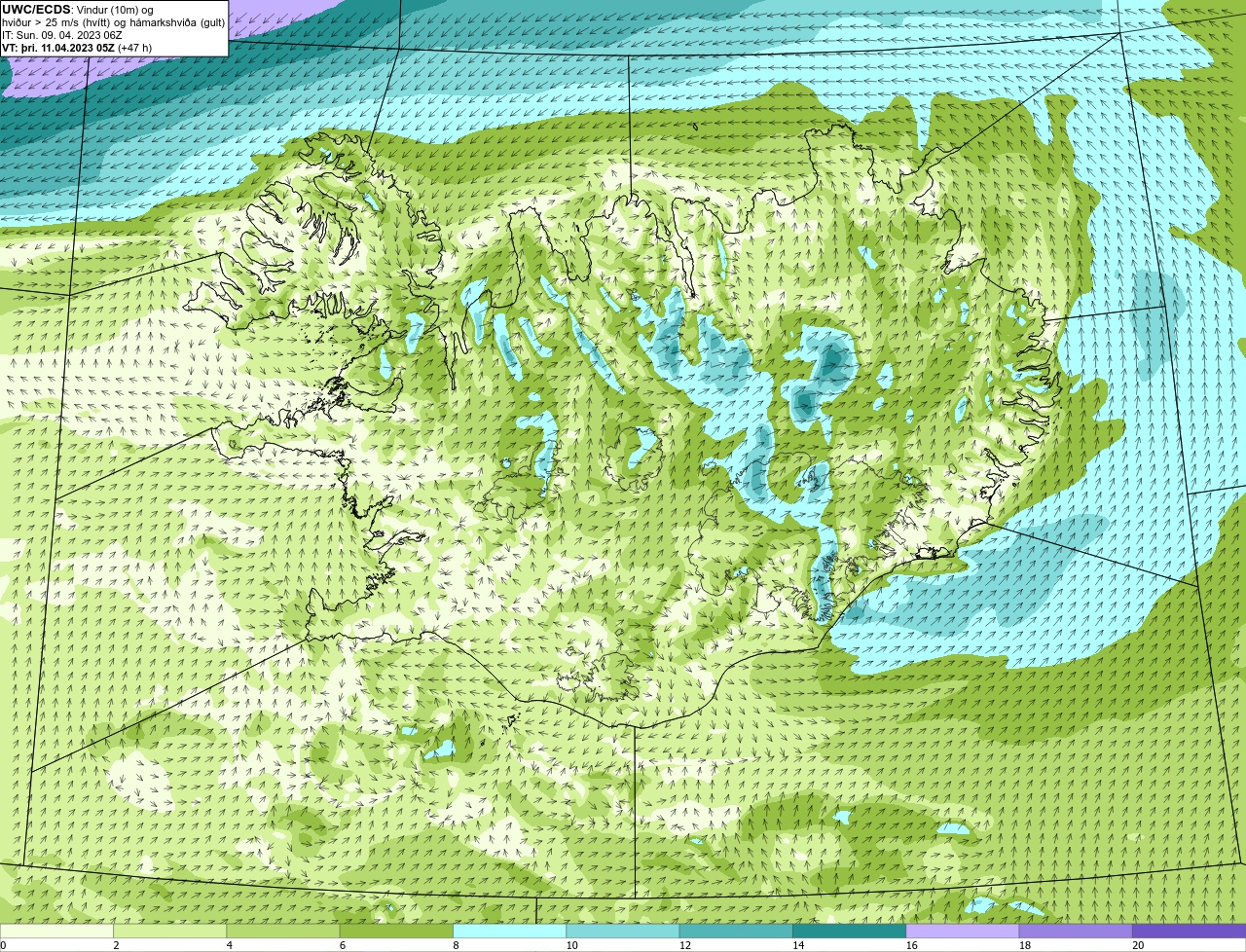Screen dimensions: 1246x952
Task: Click the "(+47 h)" forecast offset text
Action: (135, 48)
